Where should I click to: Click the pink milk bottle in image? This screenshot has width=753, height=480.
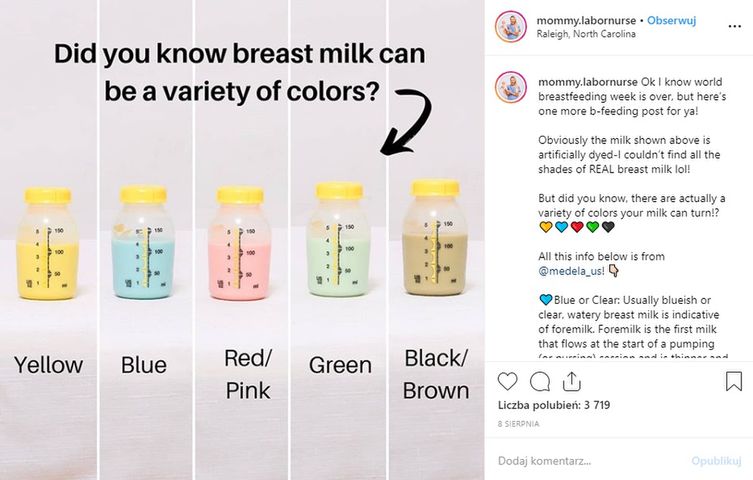(x=240, y=244)
